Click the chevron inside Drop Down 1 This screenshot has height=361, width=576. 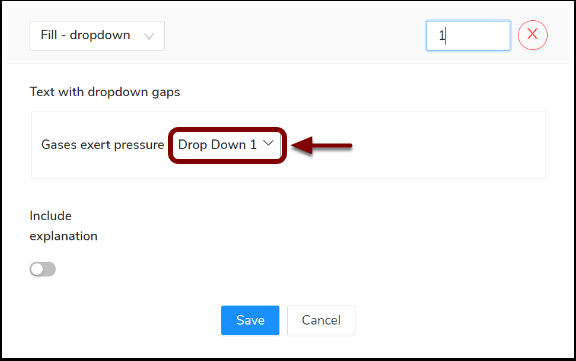(x=269, y=143)
